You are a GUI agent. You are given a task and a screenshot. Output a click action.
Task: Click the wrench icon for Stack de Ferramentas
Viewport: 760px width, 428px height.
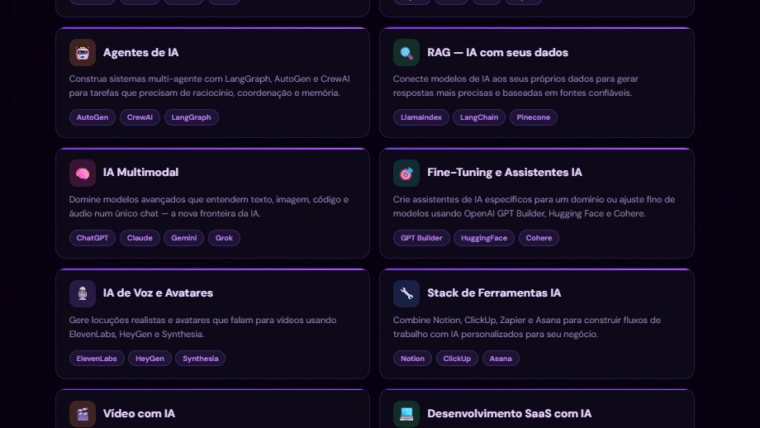(406, 293)
